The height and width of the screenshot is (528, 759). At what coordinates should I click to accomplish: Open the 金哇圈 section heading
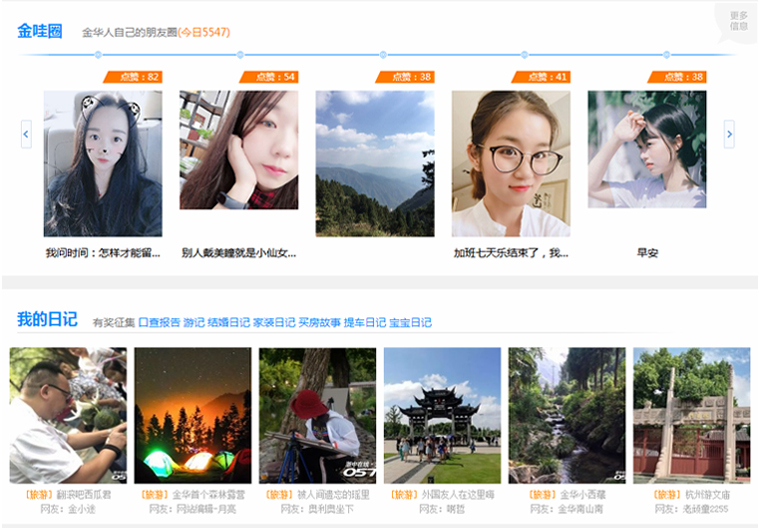[x=40, y=31]
